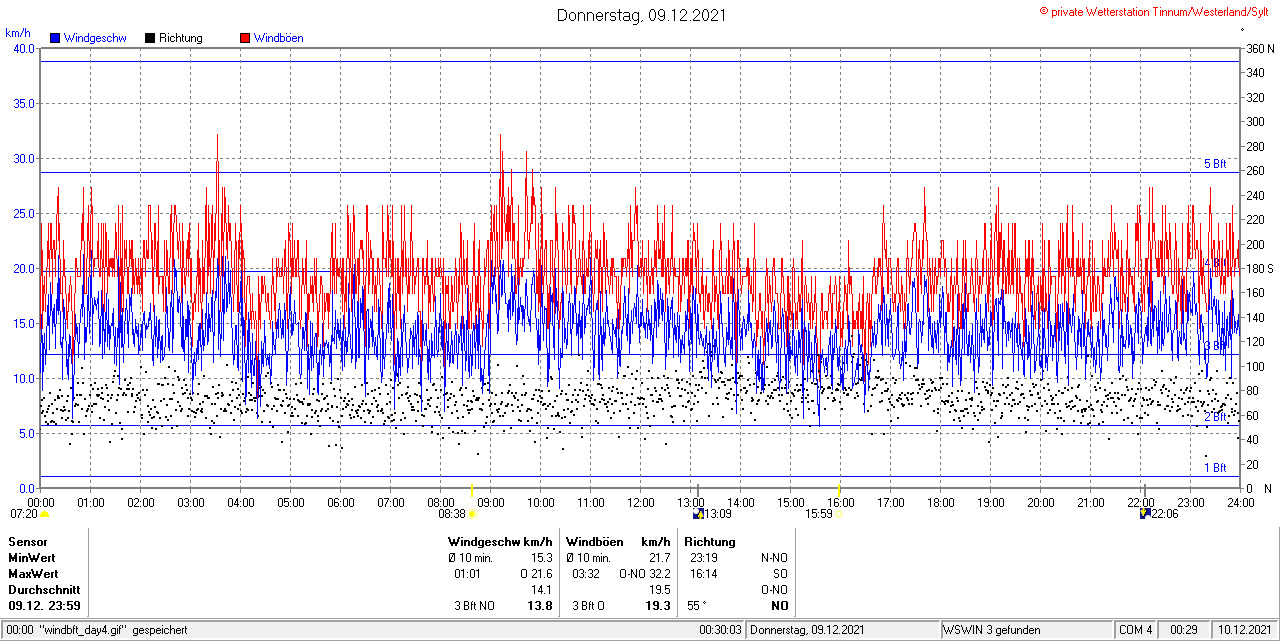This screenshot has height=641, width=1280.
Task: Click the 3 Bft NO value
Action: tap(475, 606)
